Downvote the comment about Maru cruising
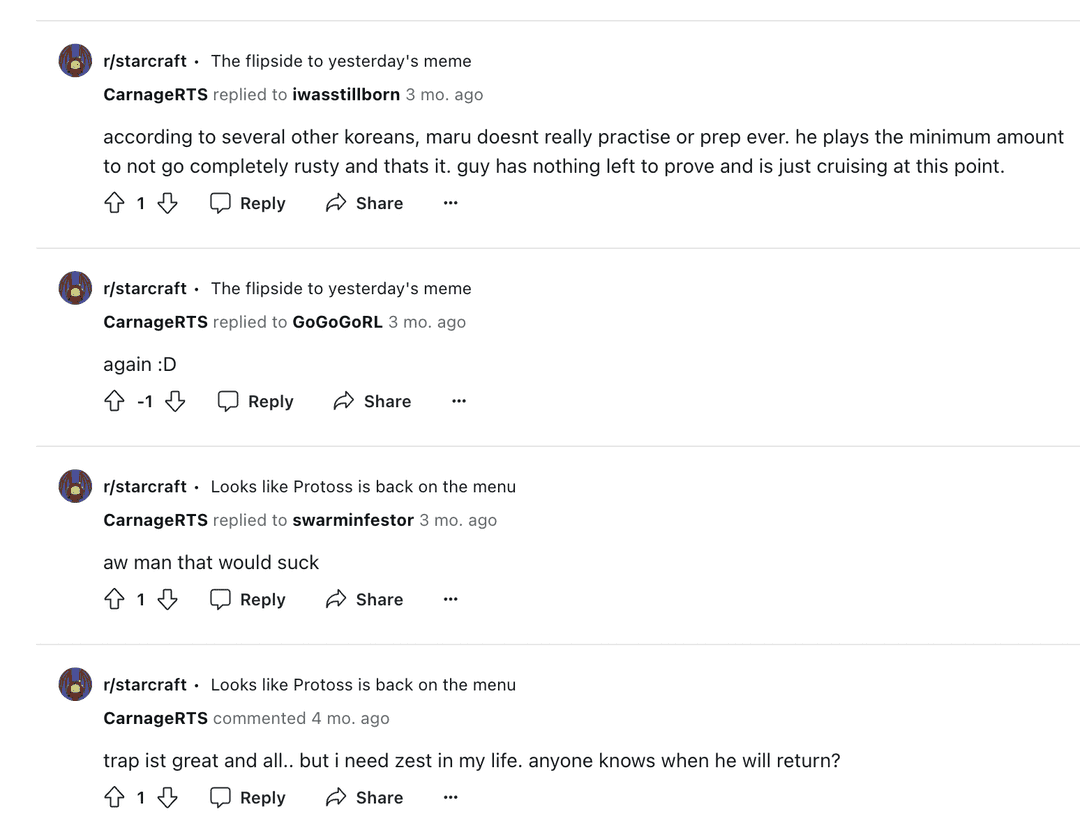 [167, 203]
